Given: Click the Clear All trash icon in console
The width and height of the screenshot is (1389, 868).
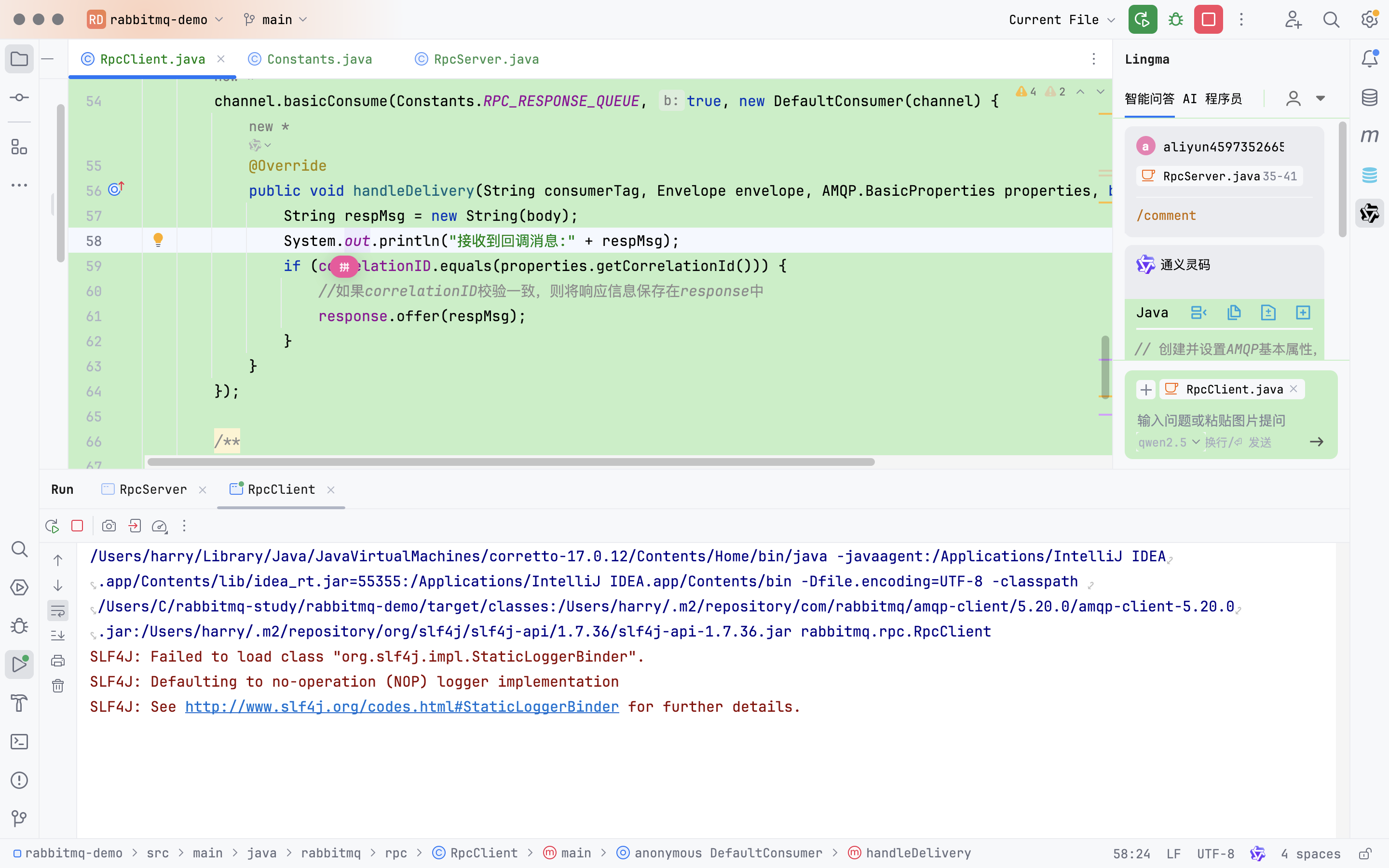Looking at the screenshot, I should click(x=58, y=686).
